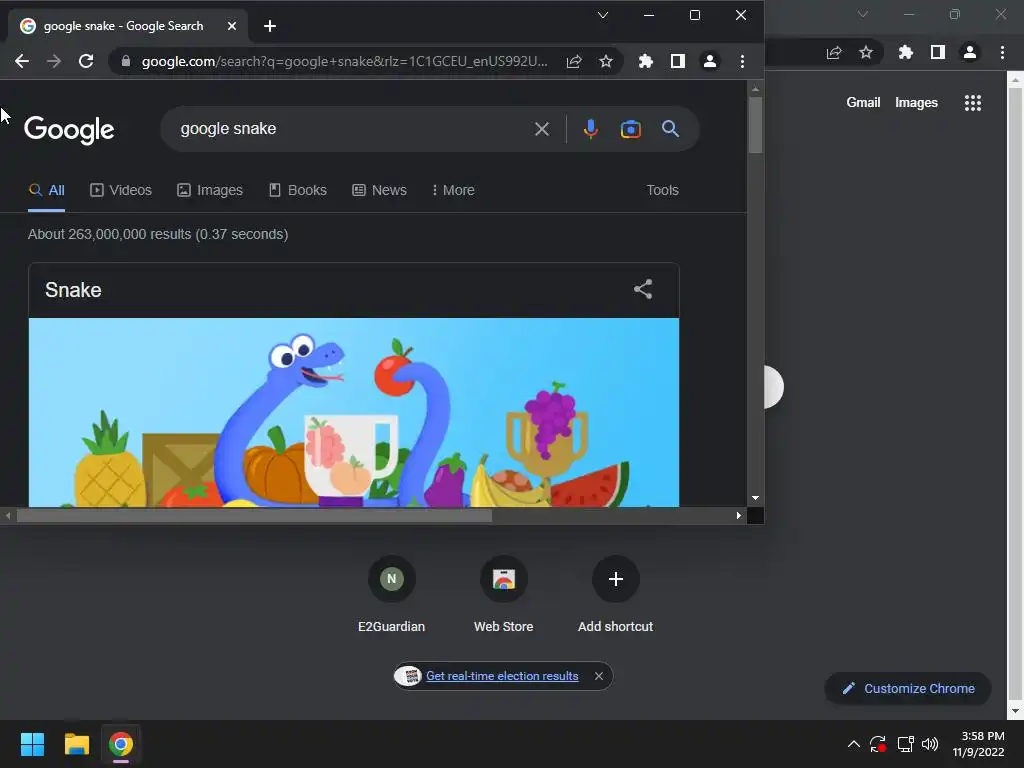Viewport: 1024px width, 768px height.
Task: Switch to Images results tab
Action: click(x=210, y=190)
